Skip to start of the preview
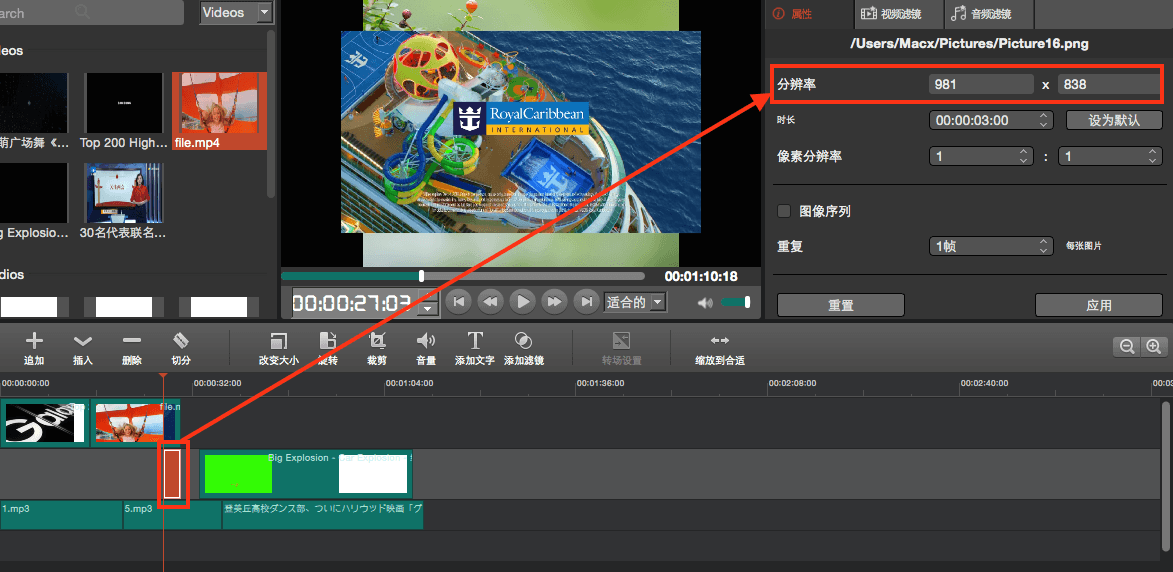 click(x=459, y=302)
